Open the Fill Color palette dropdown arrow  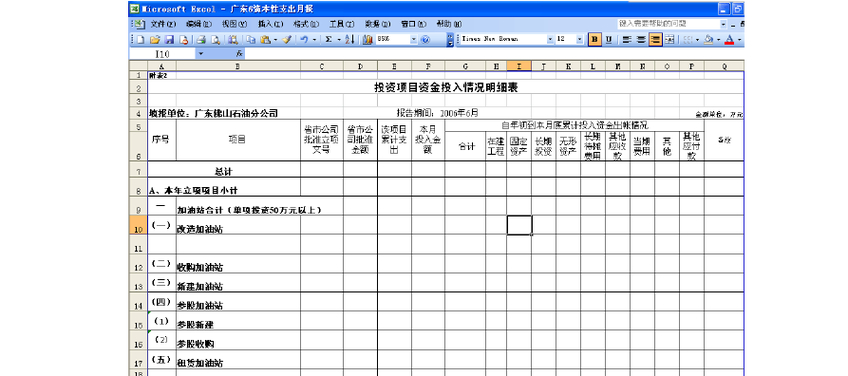pos(718,39)
